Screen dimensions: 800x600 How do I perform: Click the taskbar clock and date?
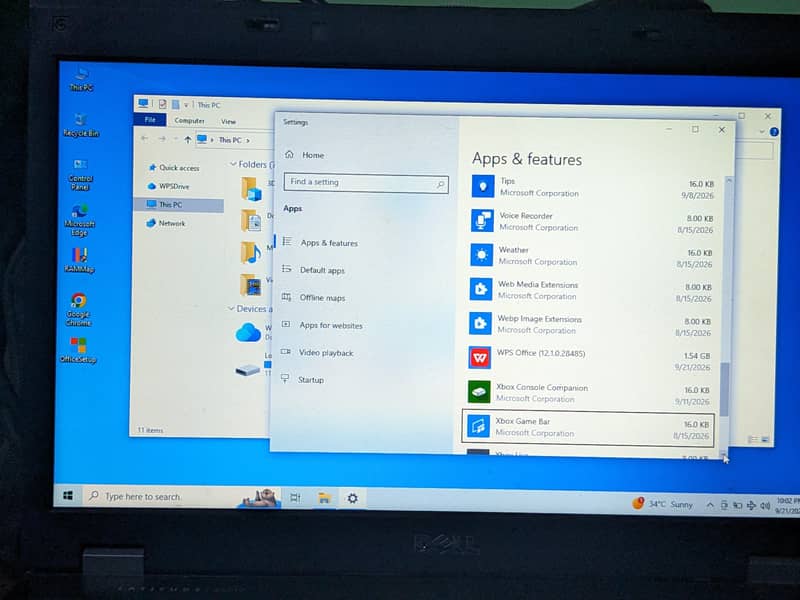tap(788, 506)
